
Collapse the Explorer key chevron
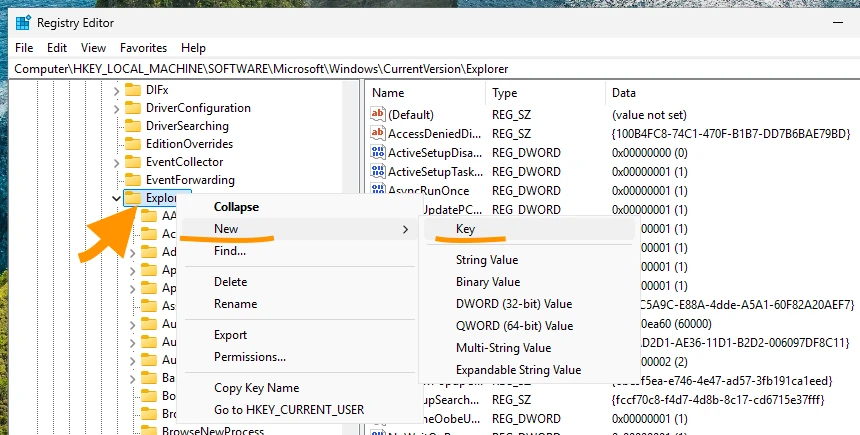[x=116, y=199]
